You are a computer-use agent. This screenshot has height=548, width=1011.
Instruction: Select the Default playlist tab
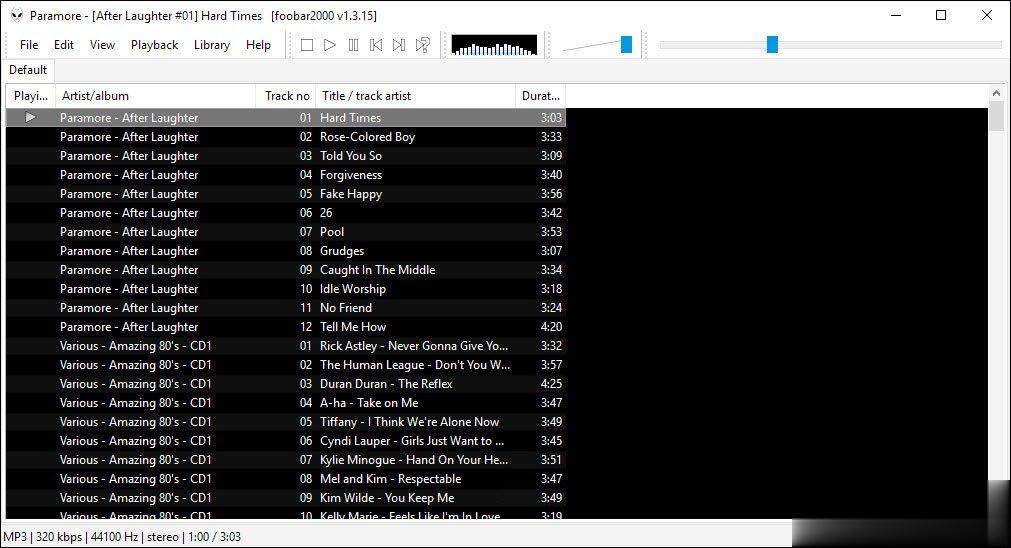[x=28, y=70]
